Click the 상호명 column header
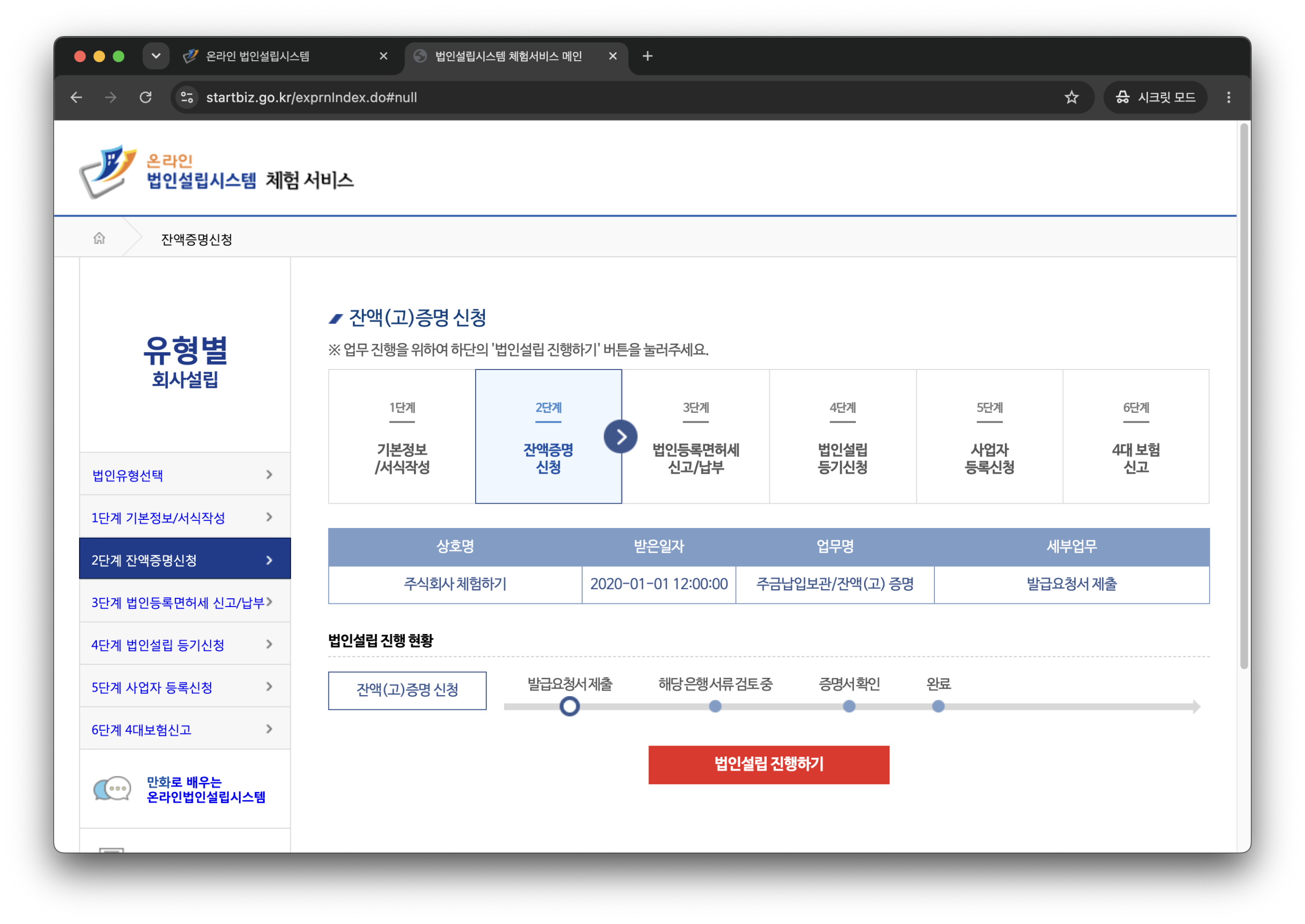This screenshot has width=1305, height=924. [x=455, y=546]
